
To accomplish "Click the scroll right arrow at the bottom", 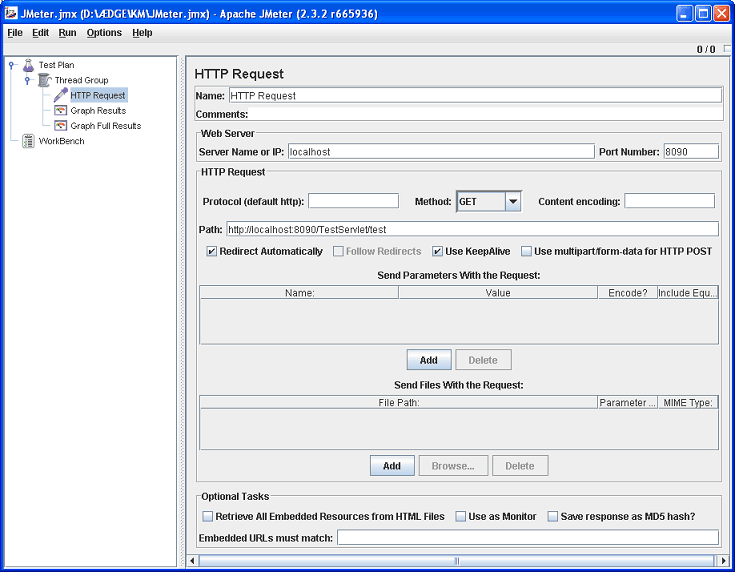I will [x=724, y=561].
